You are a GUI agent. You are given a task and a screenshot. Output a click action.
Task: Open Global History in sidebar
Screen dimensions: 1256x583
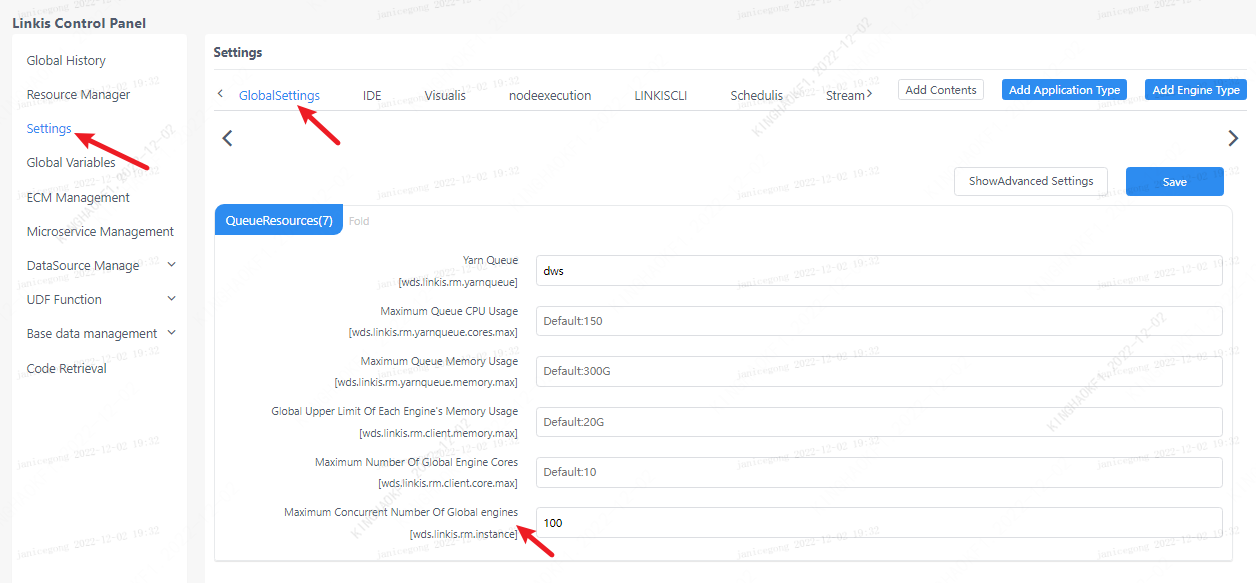tap(66, 60)
